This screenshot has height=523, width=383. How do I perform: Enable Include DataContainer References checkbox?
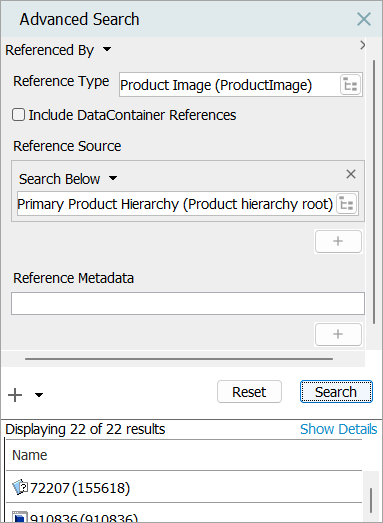point(18,115)
